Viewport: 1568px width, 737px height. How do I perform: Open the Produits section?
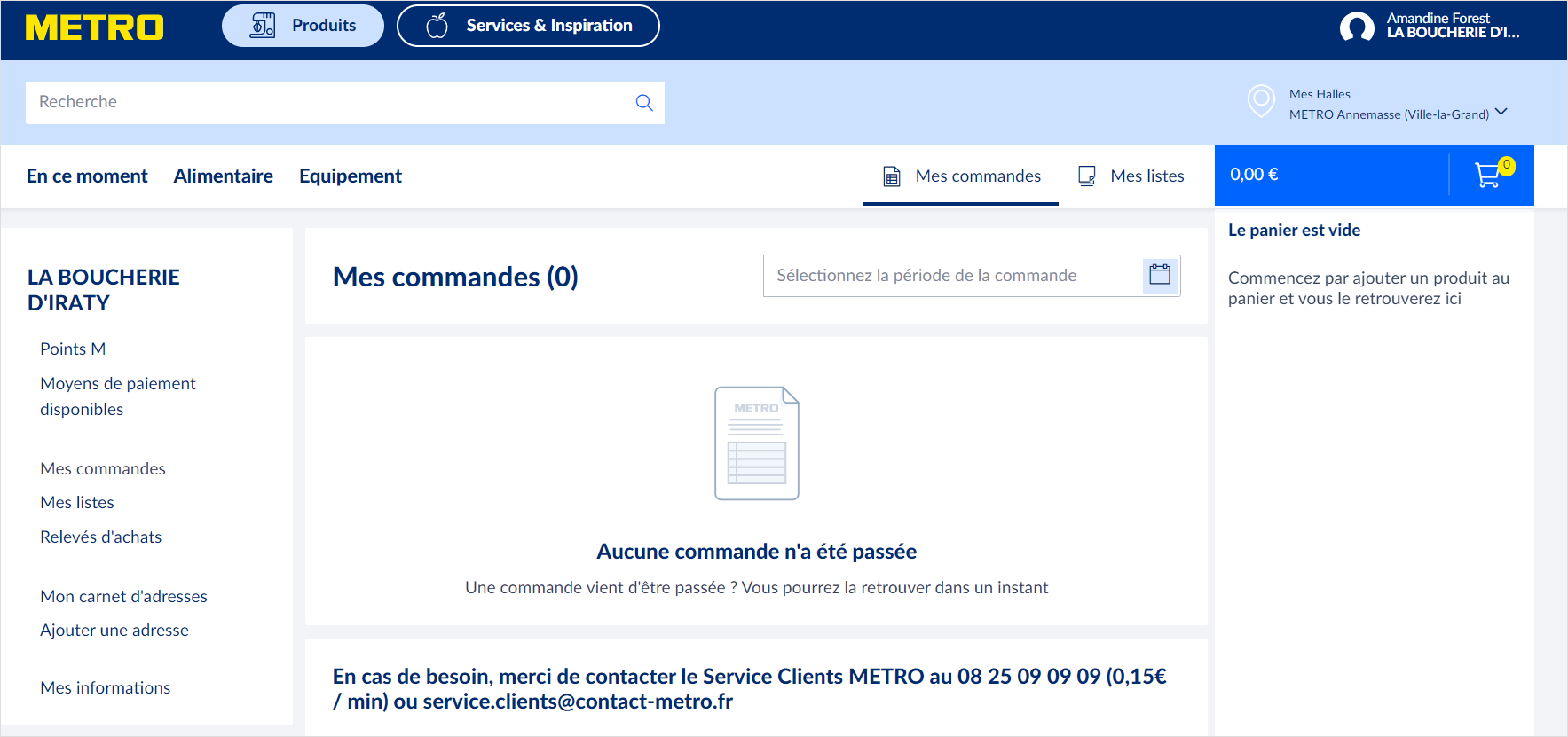point(303,26)
